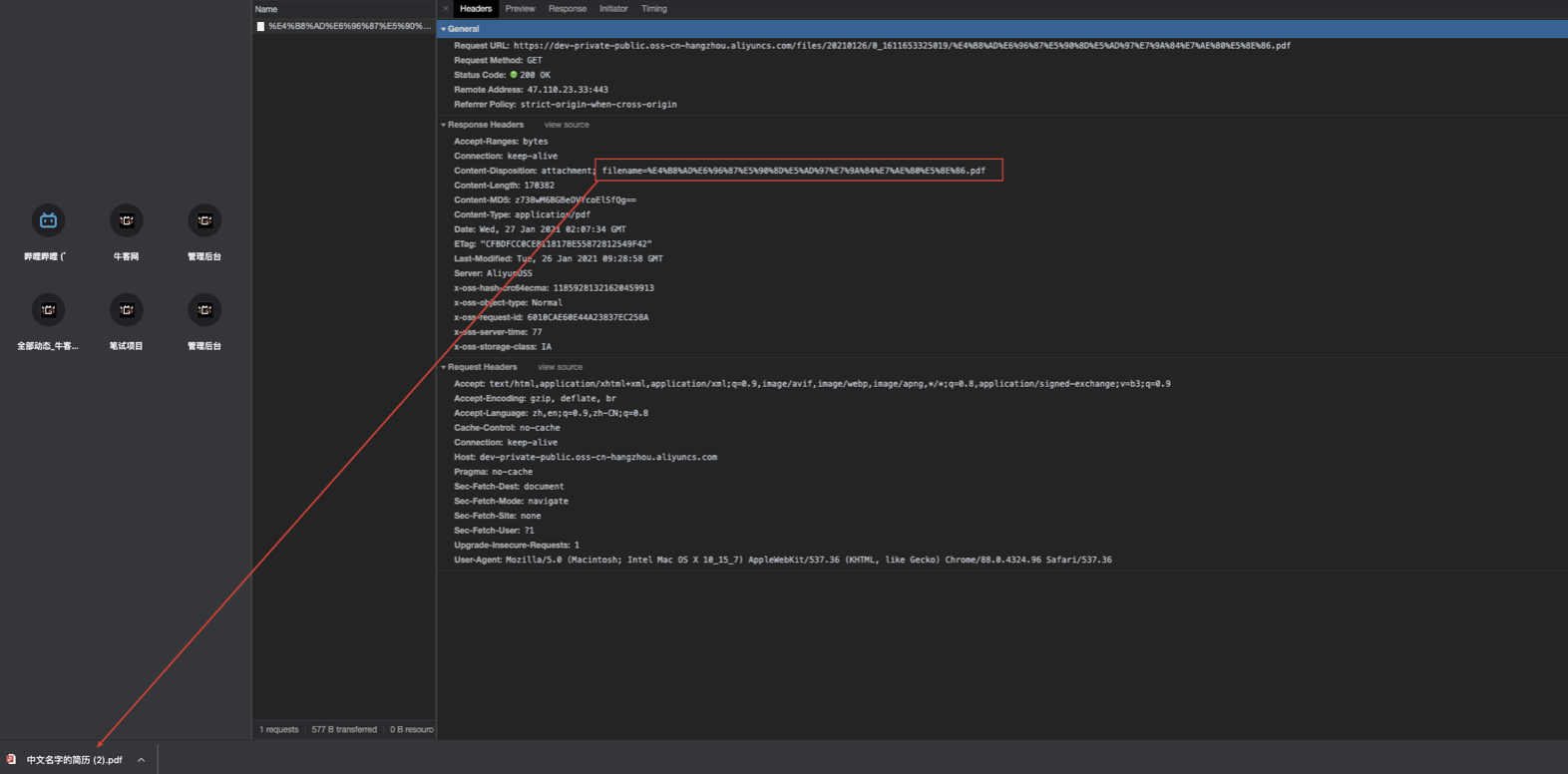1568x774 pixels.
Task: Open the 牛客网 shortcut icon
Action: coord(126,220)
